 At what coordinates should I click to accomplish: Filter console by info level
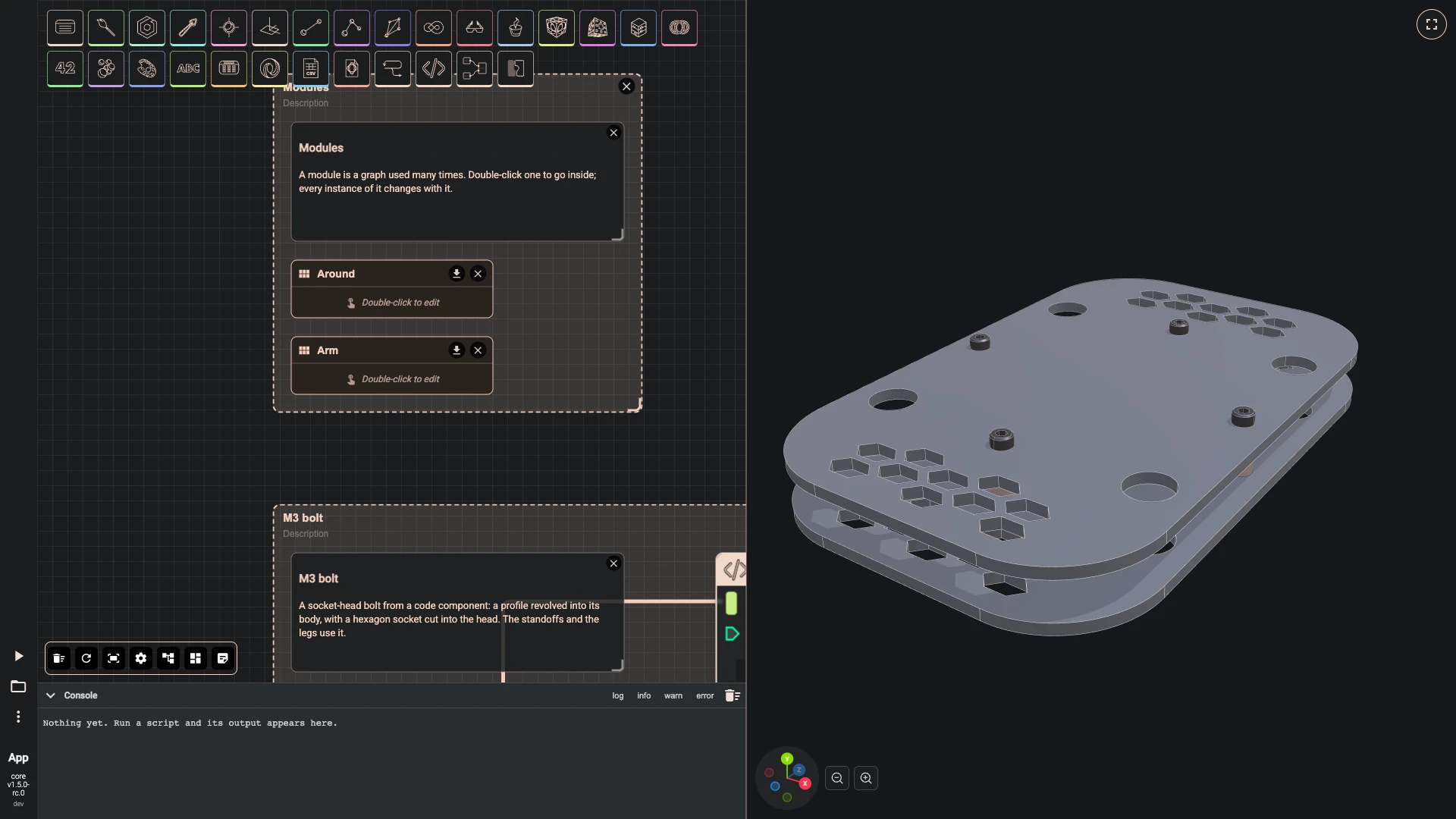[x=644, y=695]
